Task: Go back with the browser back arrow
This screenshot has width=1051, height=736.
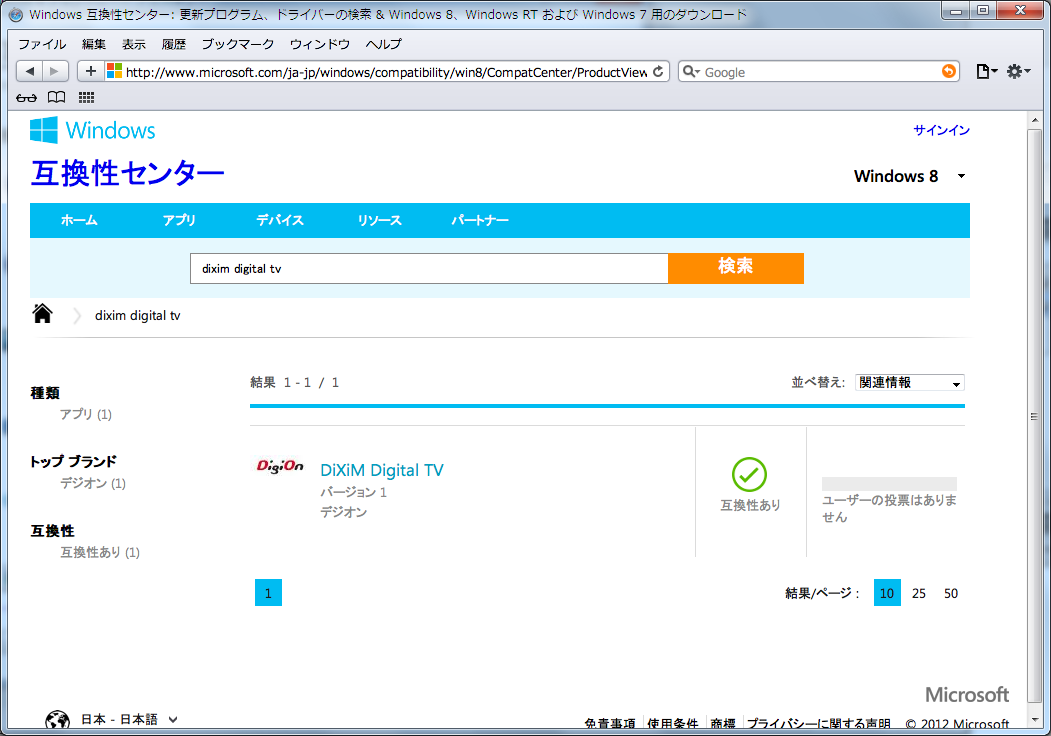Action: pos(29,71)
